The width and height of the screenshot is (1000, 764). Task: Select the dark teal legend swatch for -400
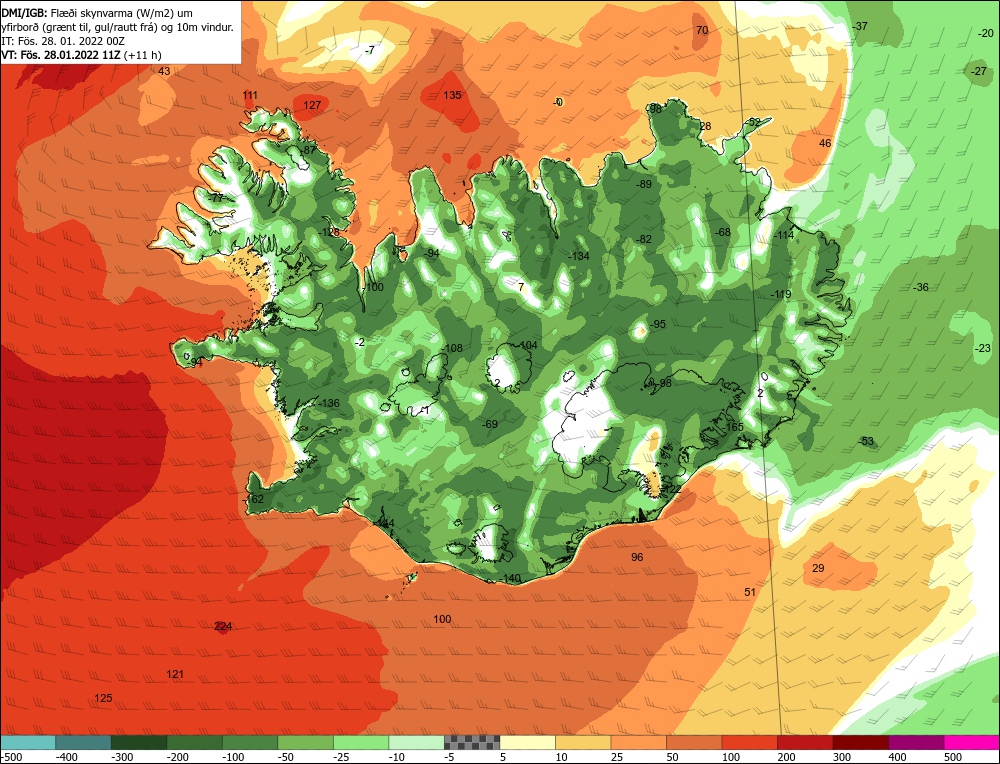click(84, 742)
